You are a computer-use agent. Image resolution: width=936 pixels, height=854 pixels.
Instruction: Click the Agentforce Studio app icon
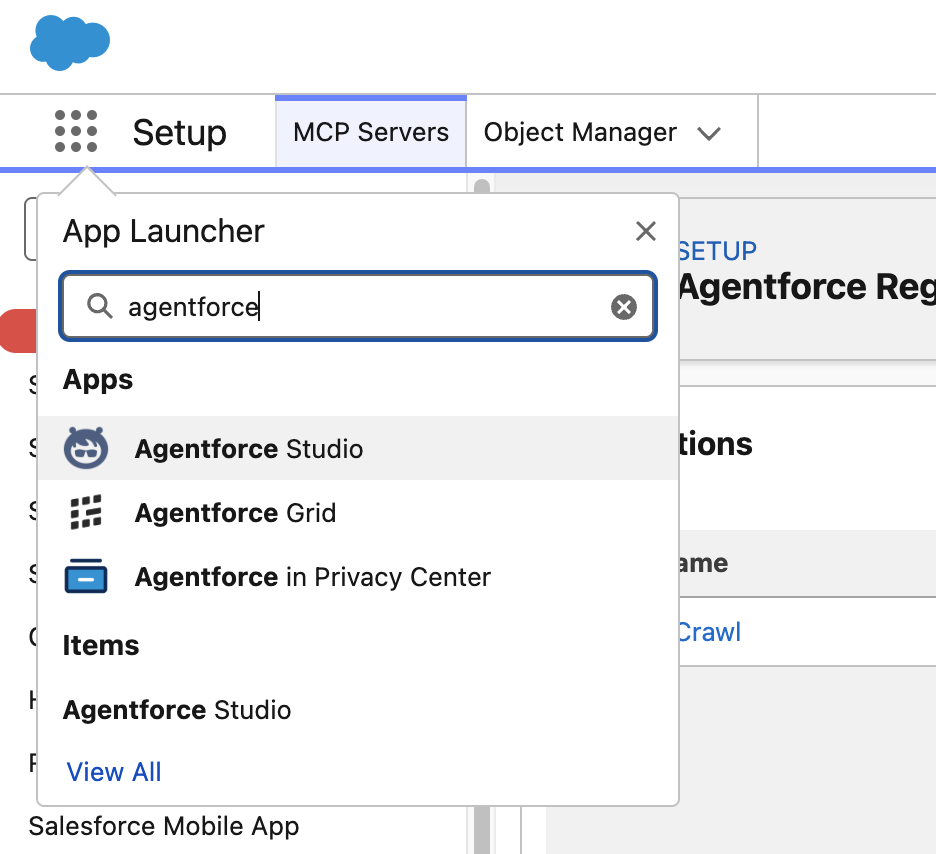coord(86,448)
